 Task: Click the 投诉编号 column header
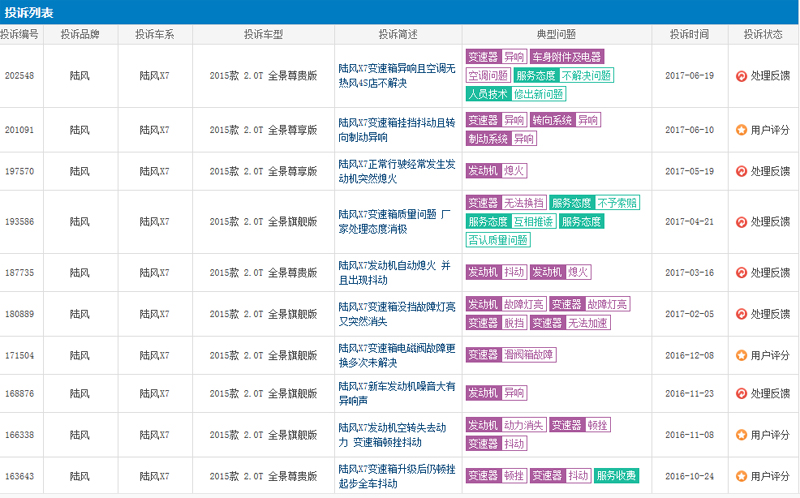pyautogui.click(x=19, y=34)
